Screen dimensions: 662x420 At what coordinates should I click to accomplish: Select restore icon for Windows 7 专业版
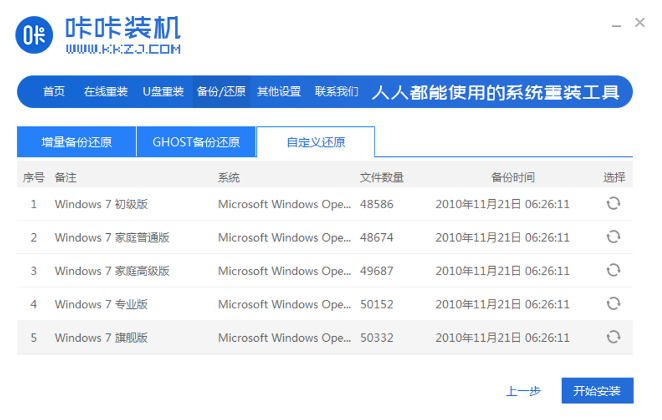coord(613,303)
